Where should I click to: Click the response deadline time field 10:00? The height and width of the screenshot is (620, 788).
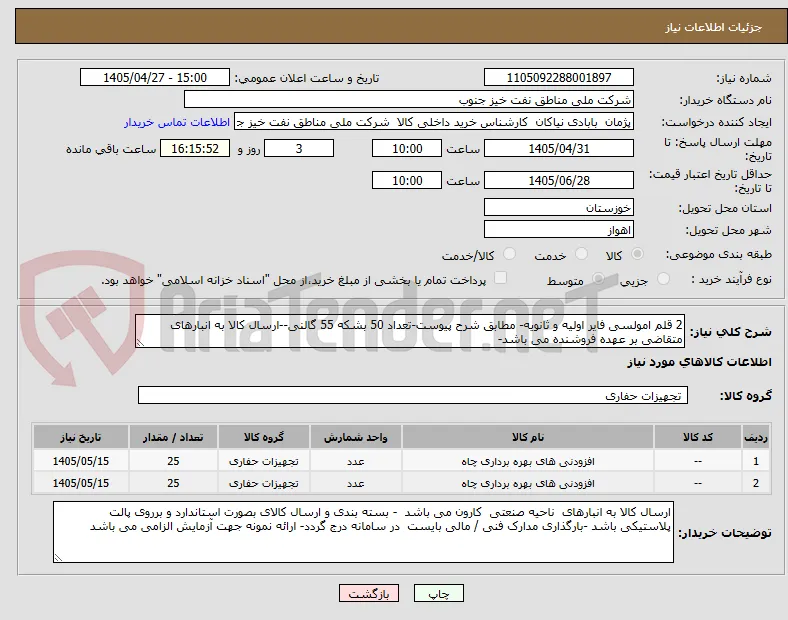click(407, 148)
